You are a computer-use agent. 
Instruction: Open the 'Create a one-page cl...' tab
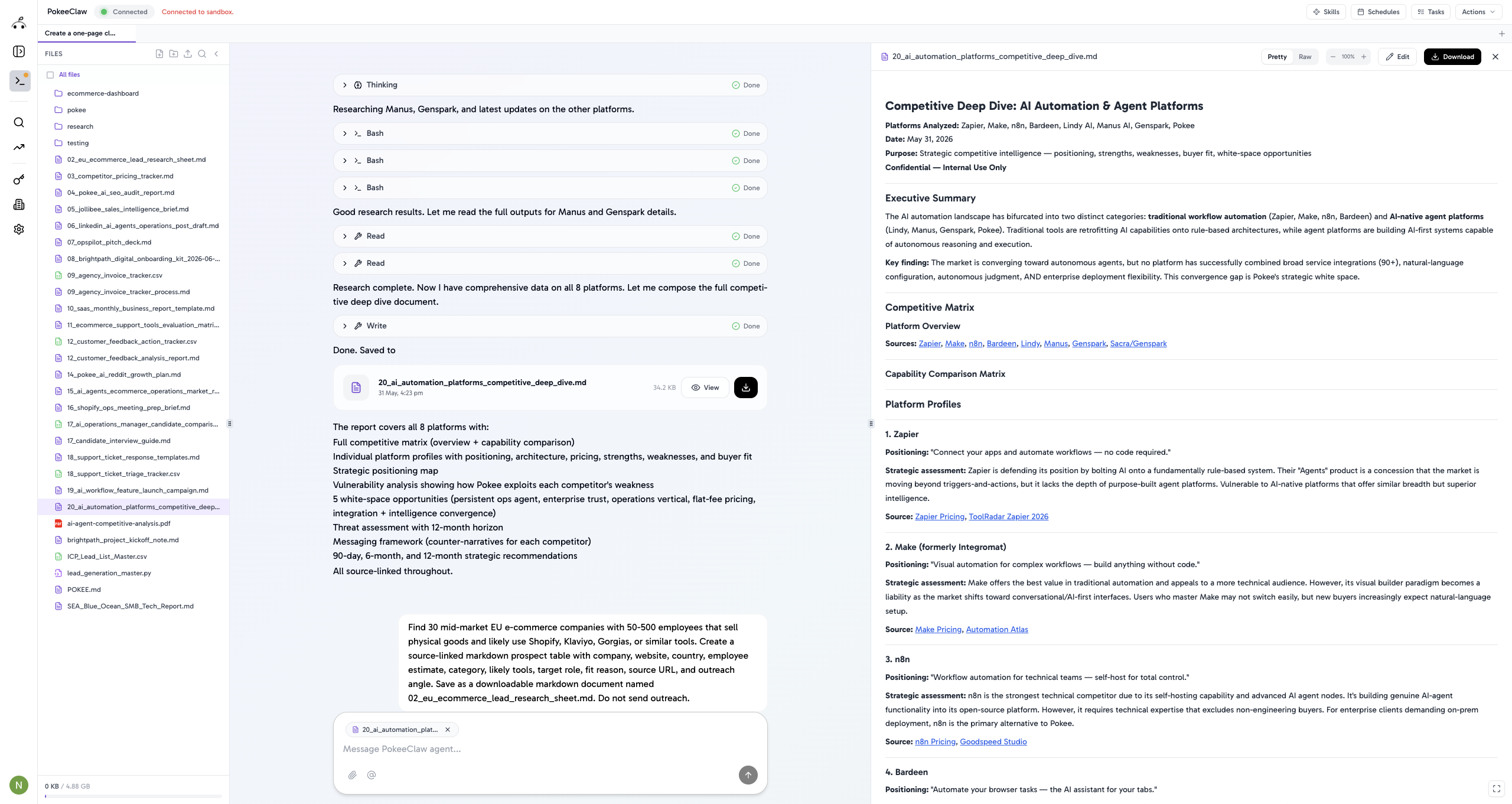click(x=87, y=33)
